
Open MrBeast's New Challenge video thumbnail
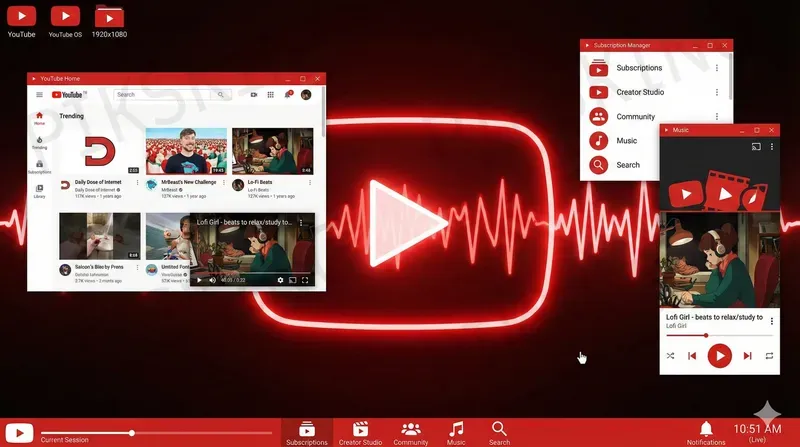pos(186,151)
